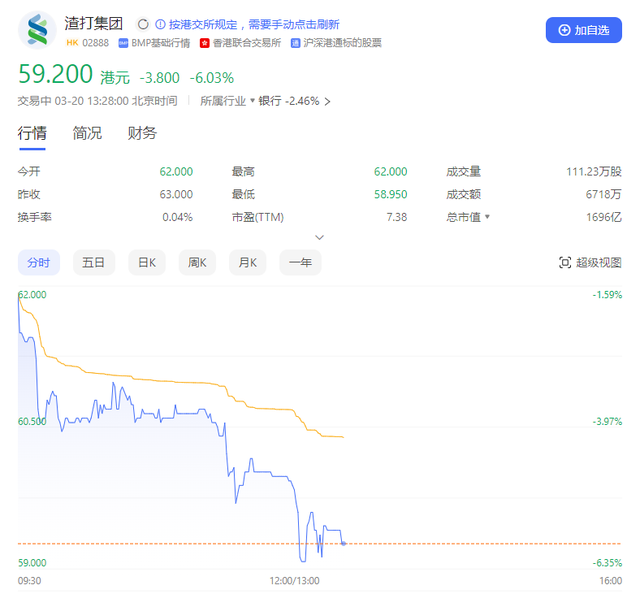Click the latest price dot on chart
Screen dimensions: 640x594
tap(344, 543)
